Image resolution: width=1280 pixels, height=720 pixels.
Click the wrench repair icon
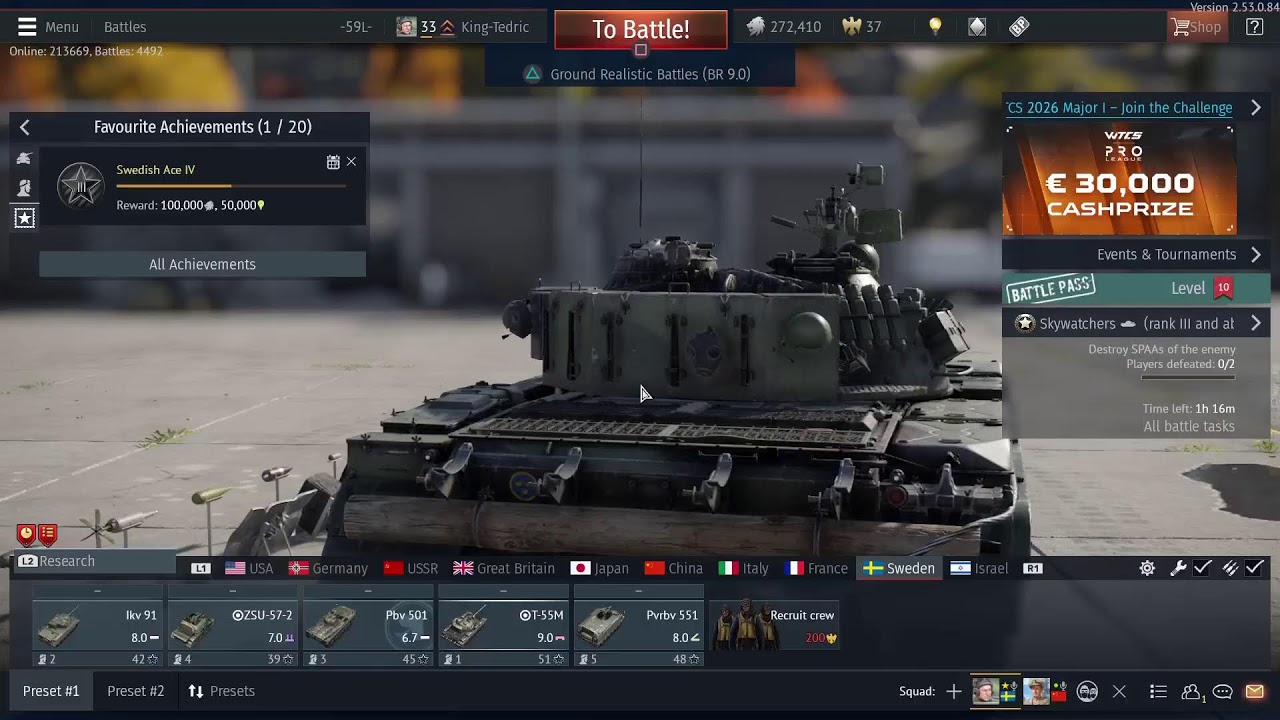[1178, 568]
